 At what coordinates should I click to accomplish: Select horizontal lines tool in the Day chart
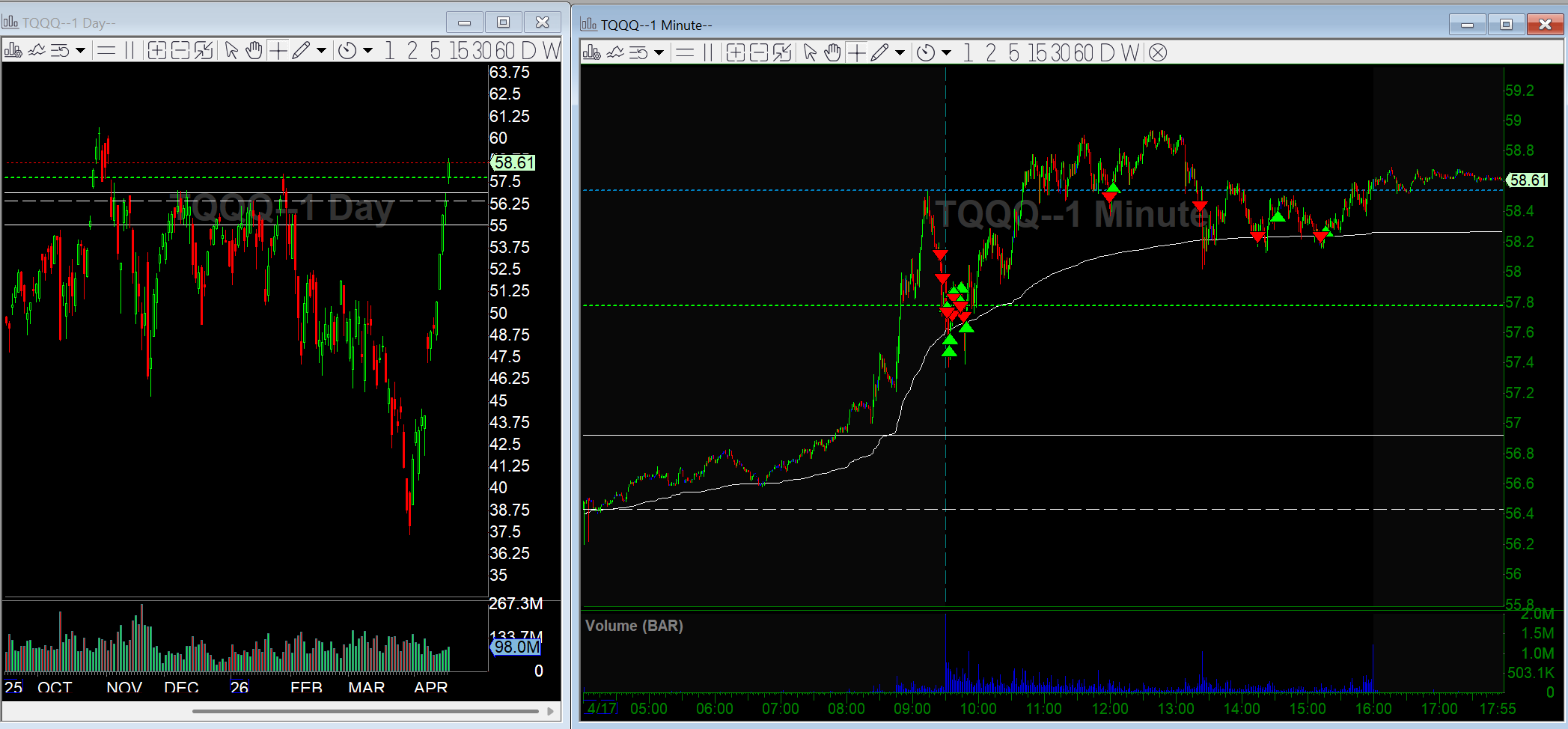(107, 51)
